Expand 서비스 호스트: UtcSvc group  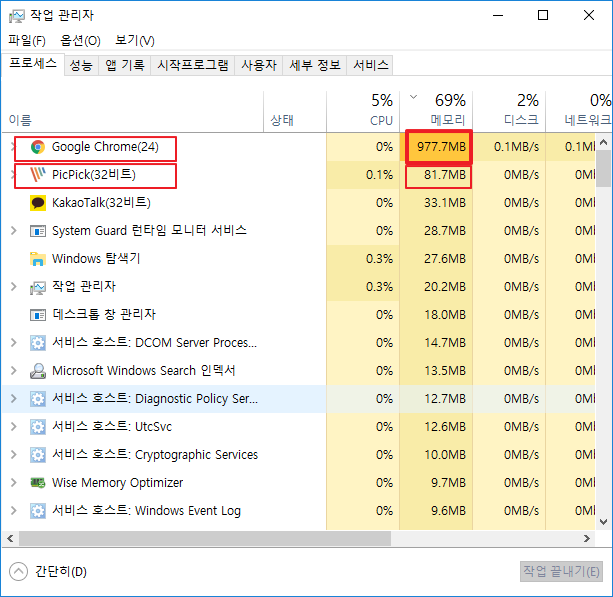[x=14, y=427]
